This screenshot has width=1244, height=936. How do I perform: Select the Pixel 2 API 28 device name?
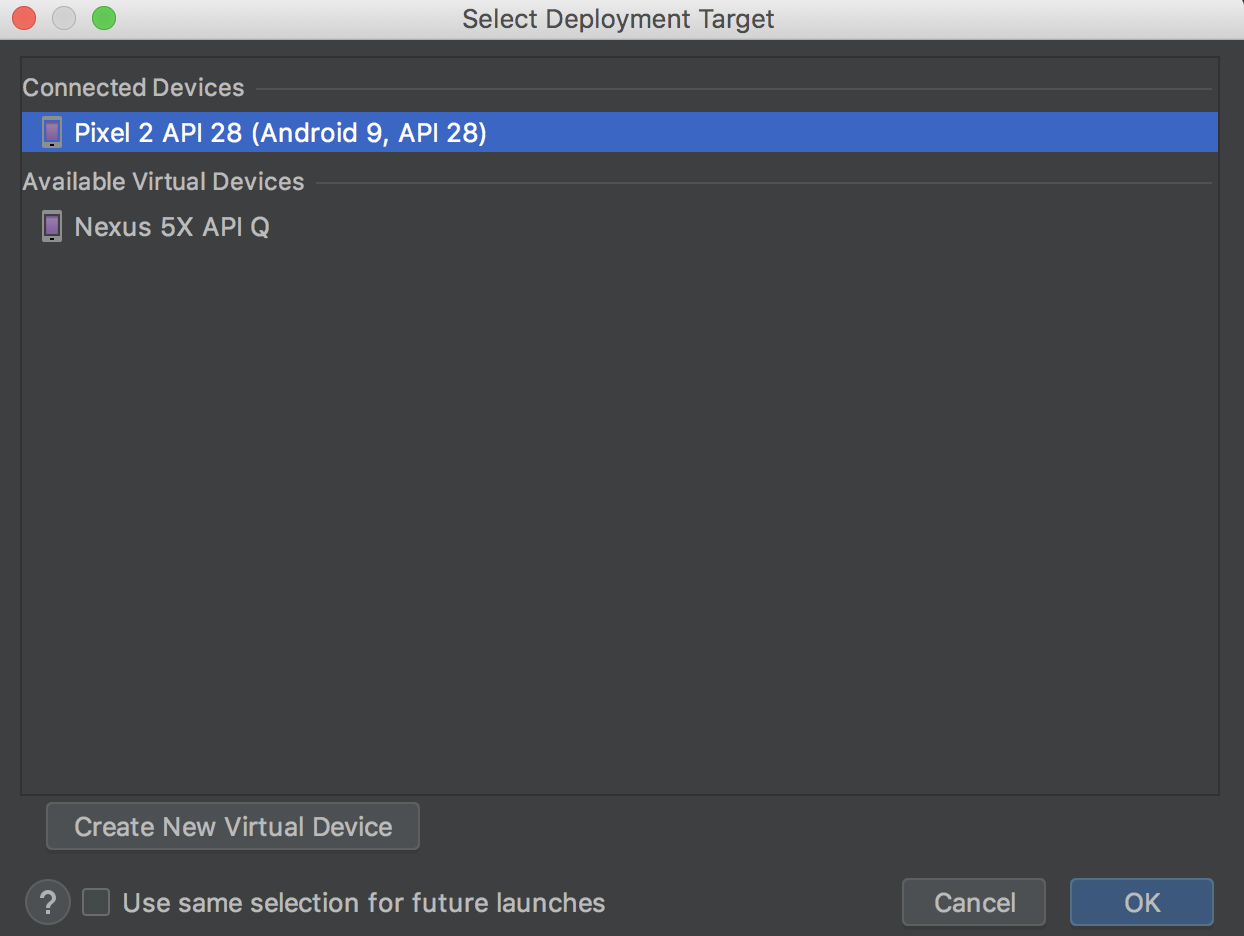158,133
